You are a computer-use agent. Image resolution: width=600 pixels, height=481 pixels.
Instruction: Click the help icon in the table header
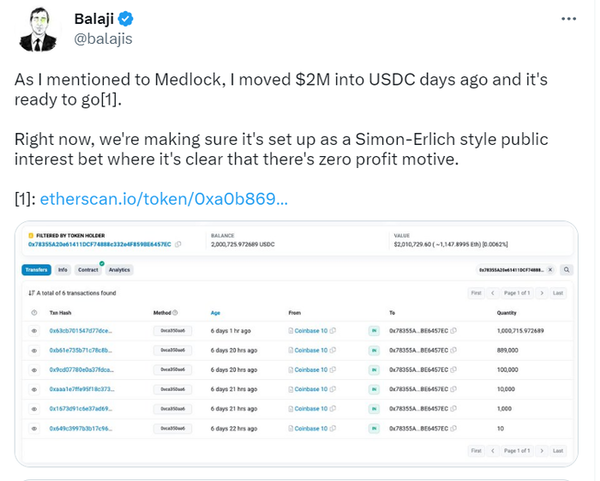point(35,312)
